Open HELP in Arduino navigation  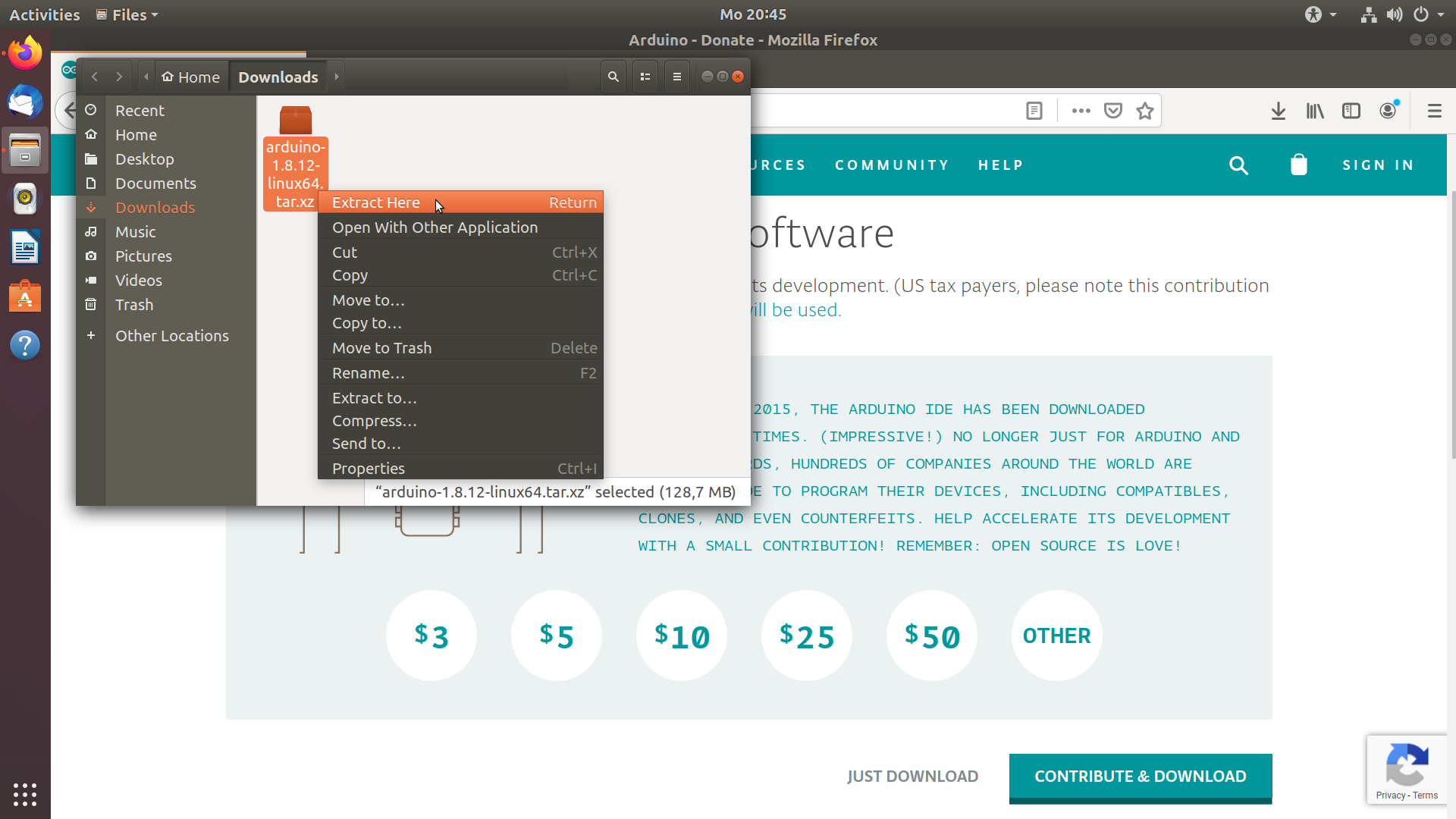1001,165
